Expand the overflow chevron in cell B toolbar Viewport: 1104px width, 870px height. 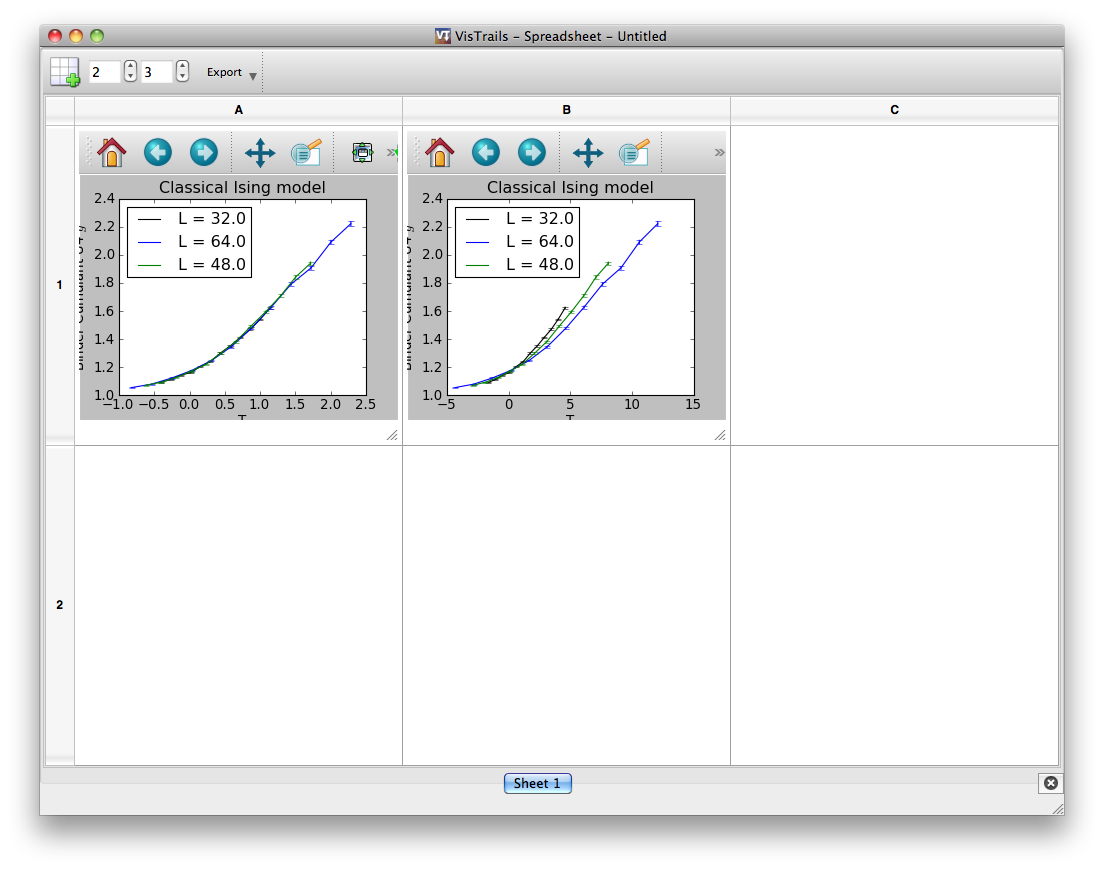(x=719, y=153)
